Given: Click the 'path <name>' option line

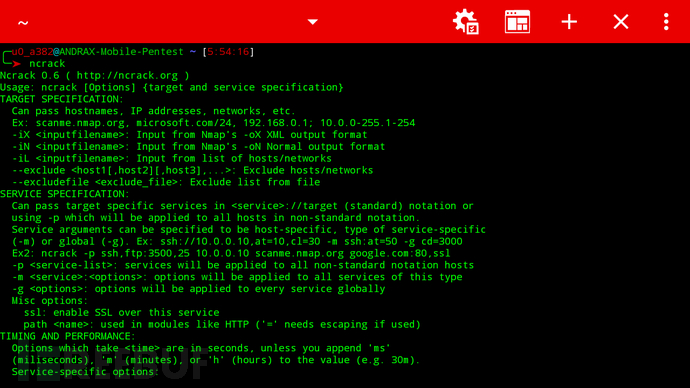Looking at the screenshot, I should click(x=222, y=325).
